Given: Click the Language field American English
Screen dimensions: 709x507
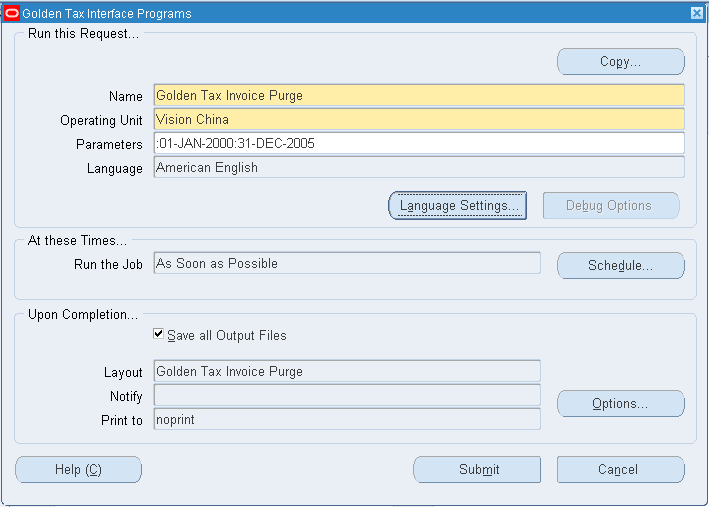Looking at the screenshot, I should [x=419, y=167].
